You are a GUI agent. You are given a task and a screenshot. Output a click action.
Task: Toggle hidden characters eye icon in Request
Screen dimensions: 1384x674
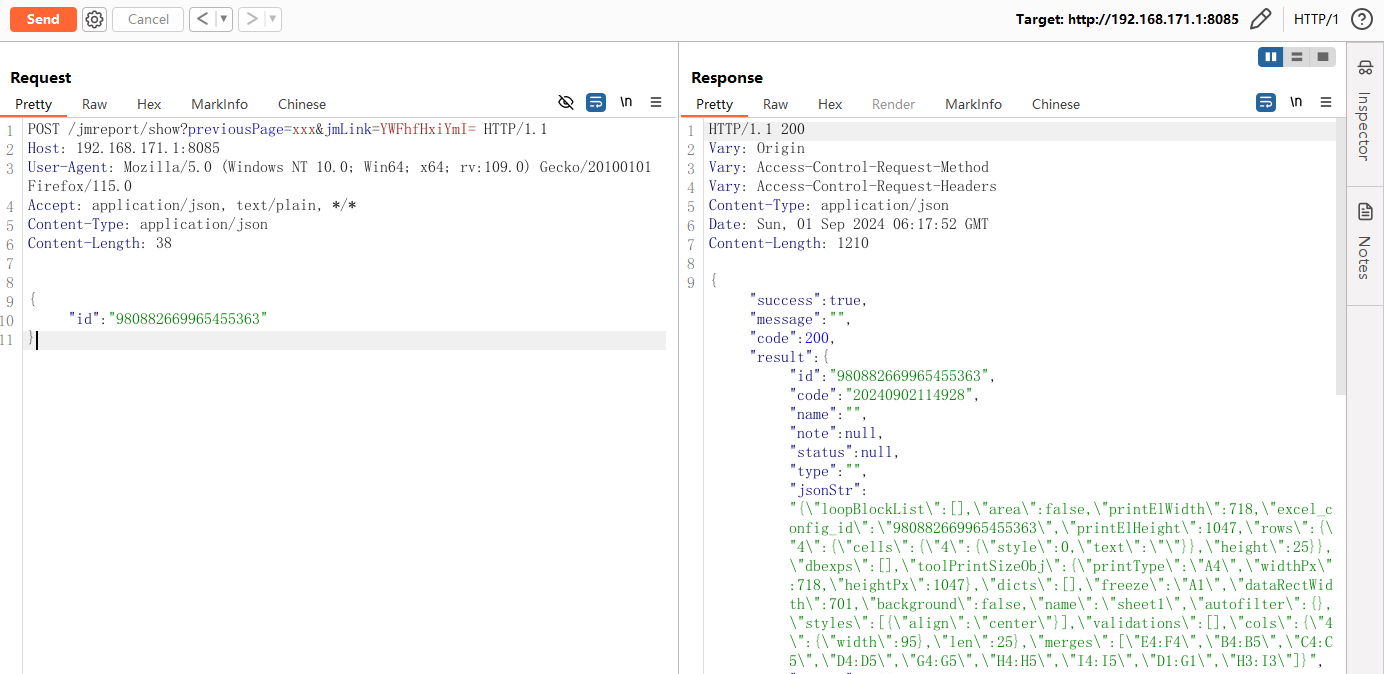click(566, 102)
